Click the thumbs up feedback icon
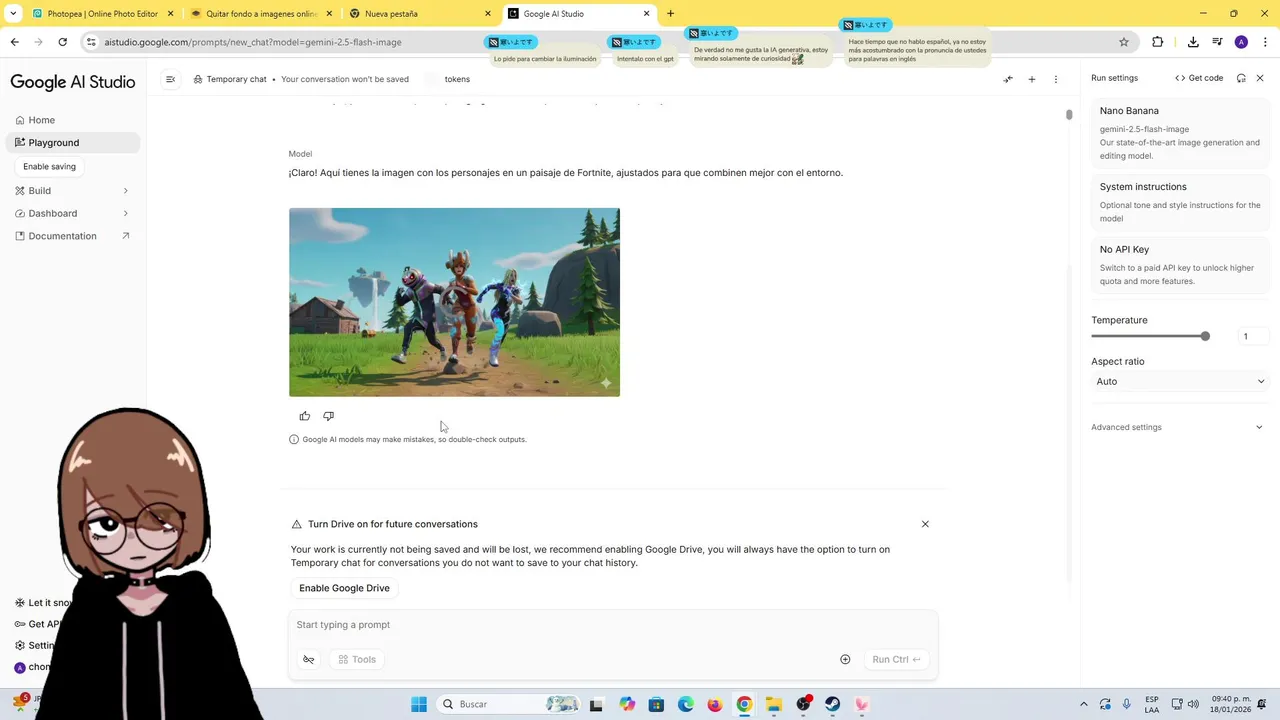The width and height of the screenshot is (1280, 720). coord(305,416)
